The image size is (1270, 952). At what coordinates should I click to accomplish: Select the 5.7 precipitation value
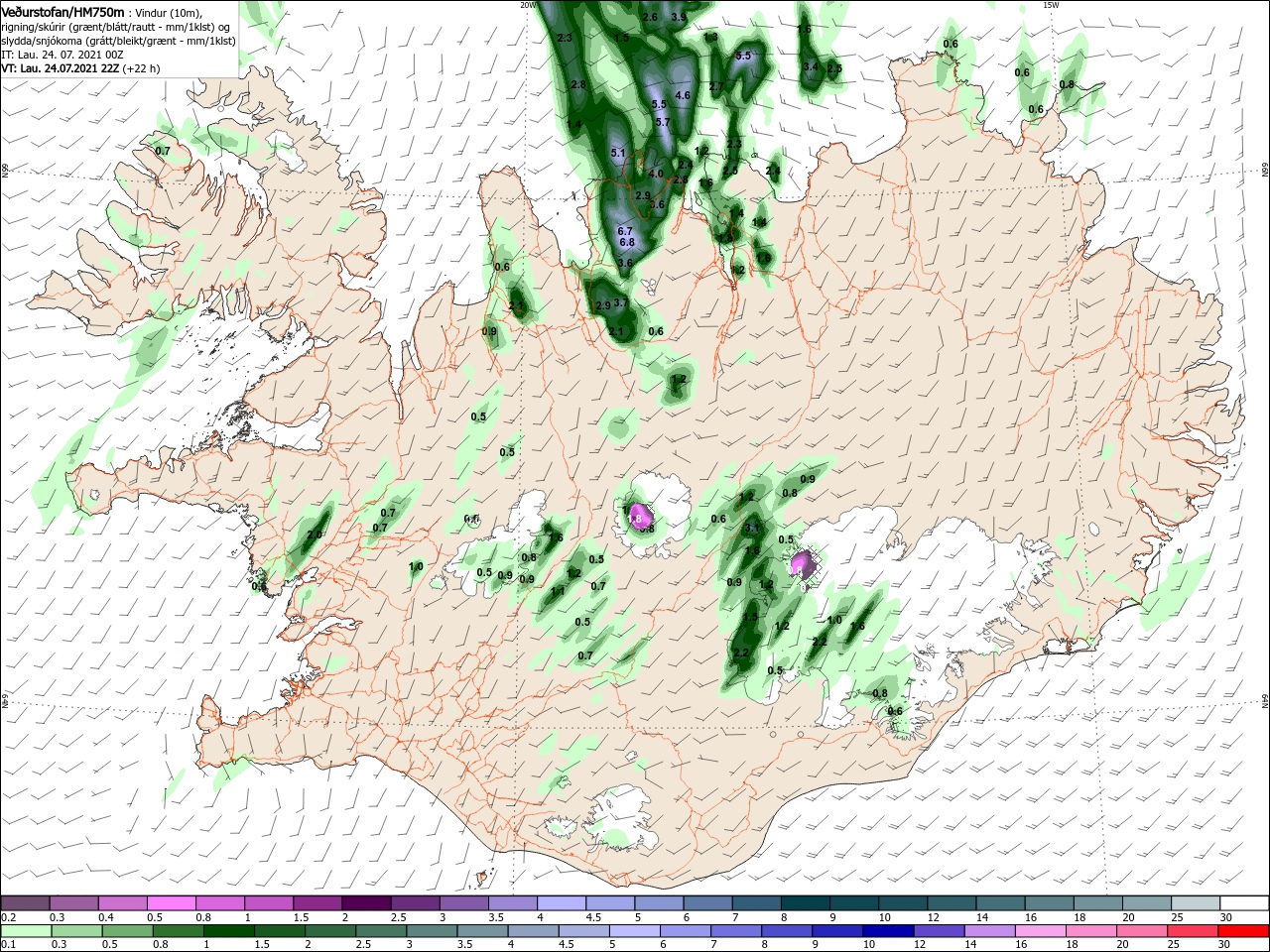tap(664, 122)
